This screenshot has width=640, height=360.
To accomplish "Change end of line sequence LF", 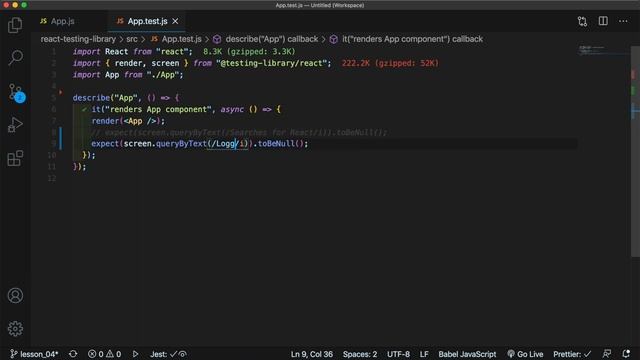I will (x=424, y=354).
